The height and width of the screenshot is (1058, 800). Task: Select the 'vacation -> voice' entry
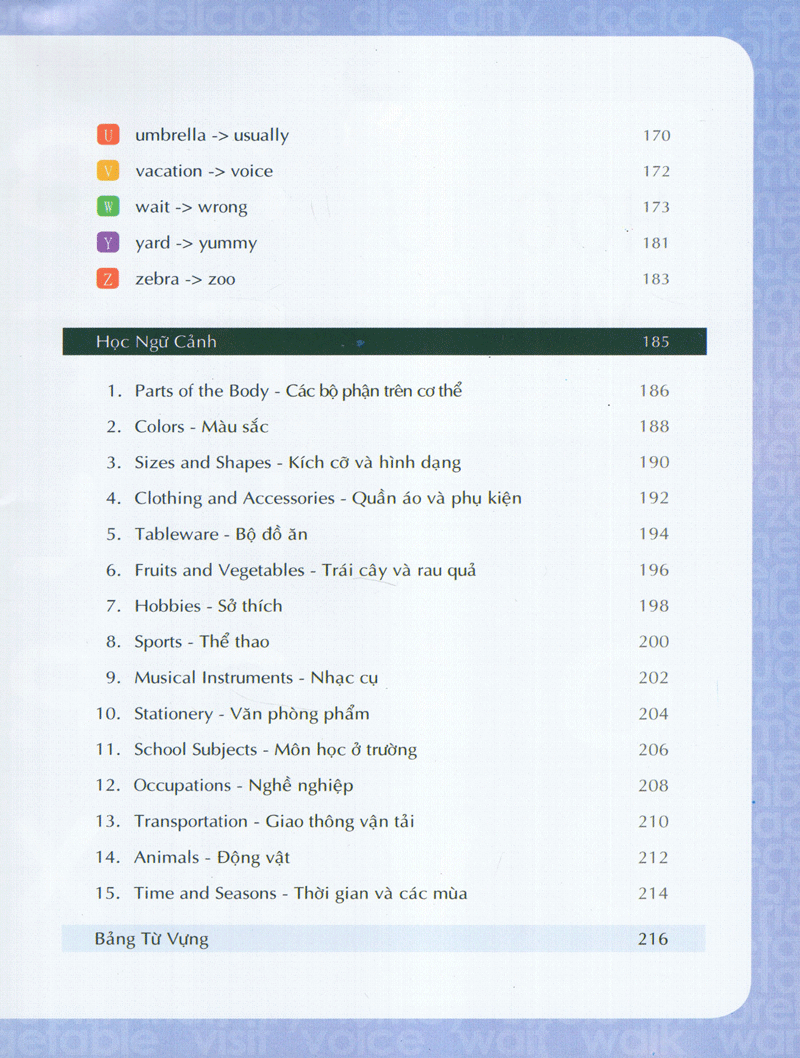point(204,171)
